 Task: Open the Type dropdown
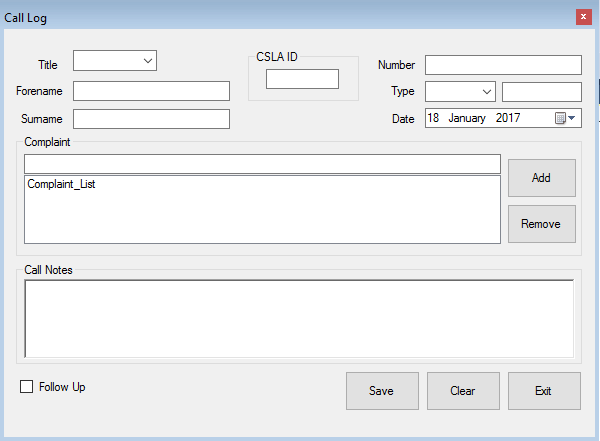pyautogui.click(x=460, y=91)
